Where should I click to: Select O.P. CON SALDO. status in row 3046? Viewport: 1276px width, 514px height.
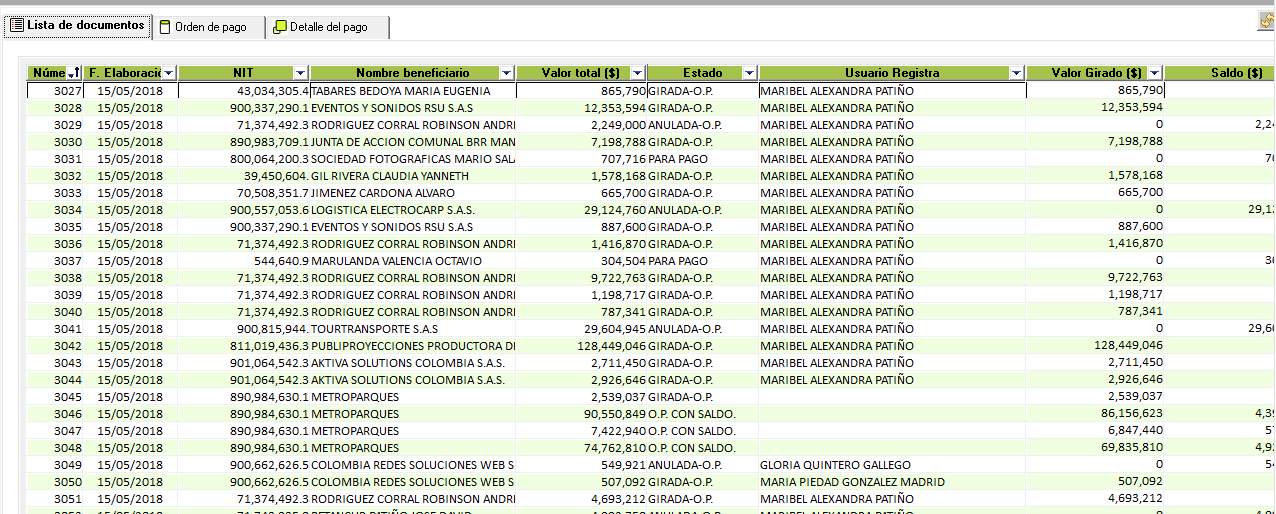coord(692,414)
